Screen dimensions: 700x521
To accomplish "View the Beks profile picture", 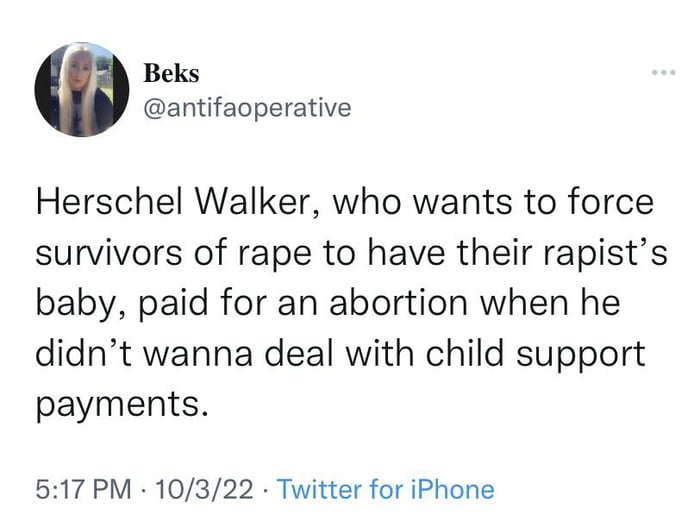I will [82, 90].
